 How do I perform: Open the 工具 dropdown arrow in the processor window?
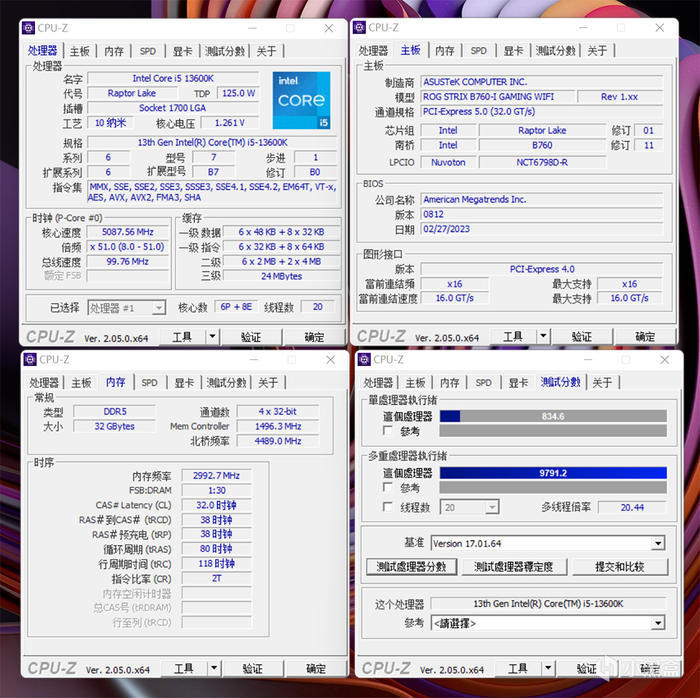point(212,336)
